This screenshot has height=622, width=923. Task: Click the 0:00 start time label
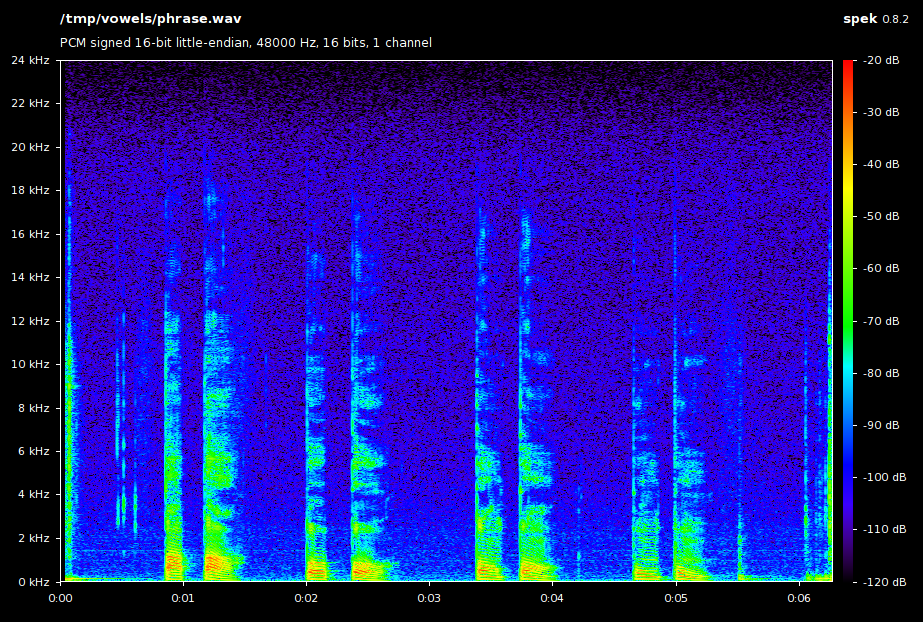click(x=61, y=598)
